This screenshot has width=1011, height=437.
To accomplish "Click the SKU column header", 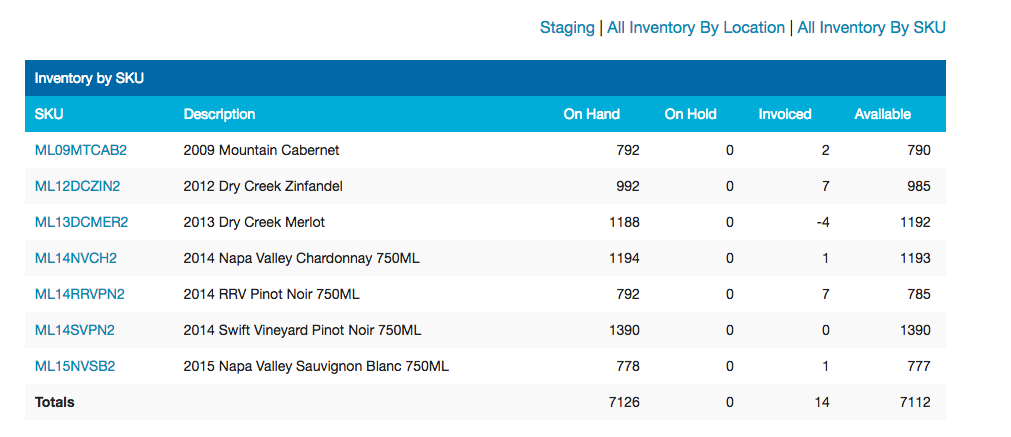I will click(49, 114).
